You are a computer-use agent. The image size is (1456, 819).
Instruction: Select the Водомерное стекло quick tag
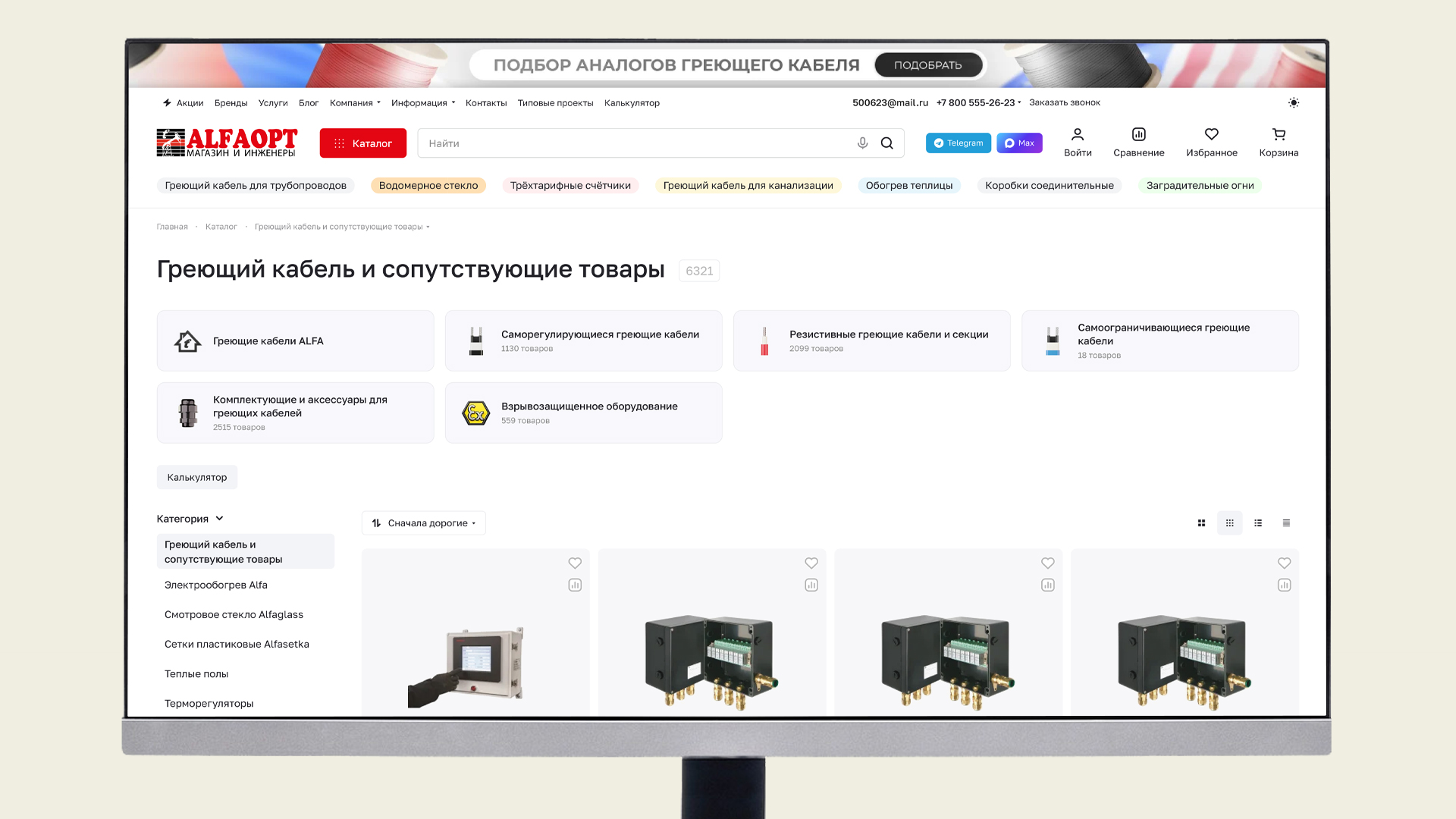coord(428,186)
